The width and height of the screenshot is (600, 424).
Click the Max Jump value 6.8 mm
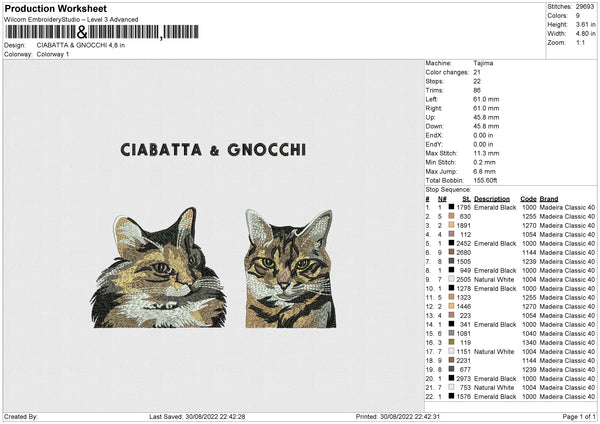click(484, 171)
